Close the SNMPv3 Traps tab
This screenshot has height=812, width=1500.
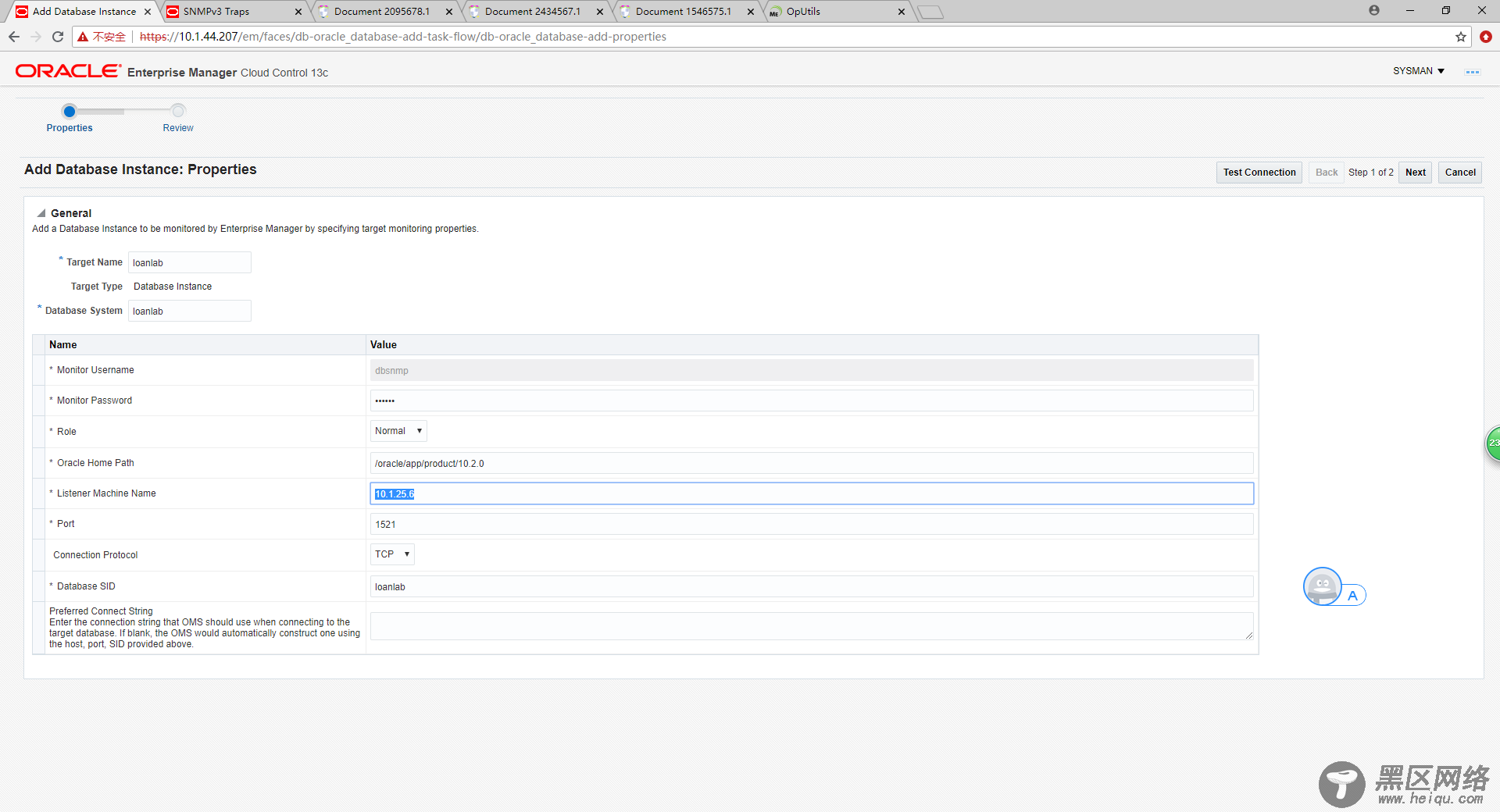click(298, 12)
